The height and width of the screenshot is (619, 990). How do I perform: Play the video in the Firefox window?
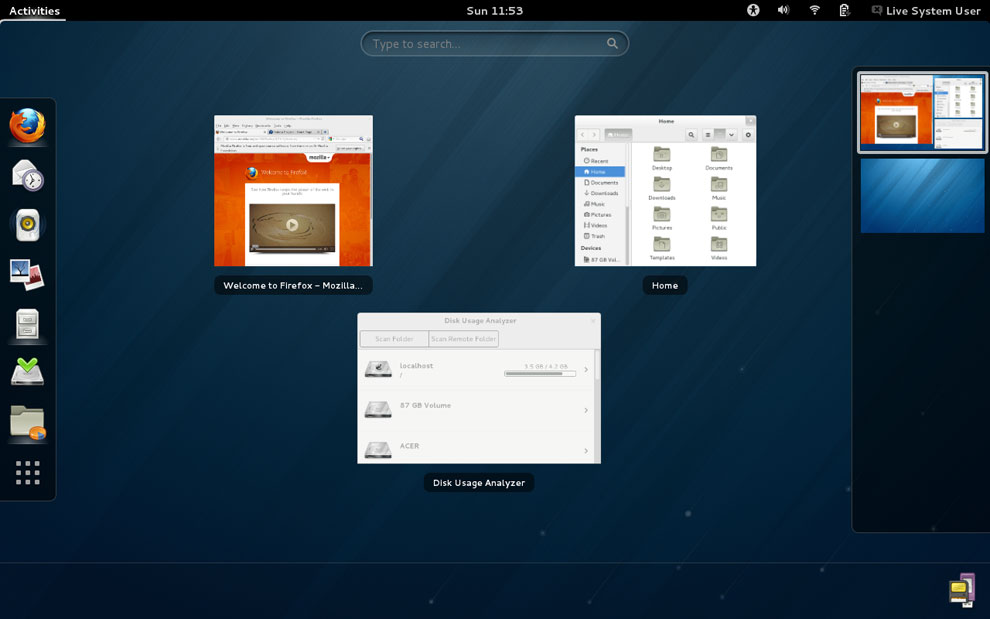pos(292,225)
